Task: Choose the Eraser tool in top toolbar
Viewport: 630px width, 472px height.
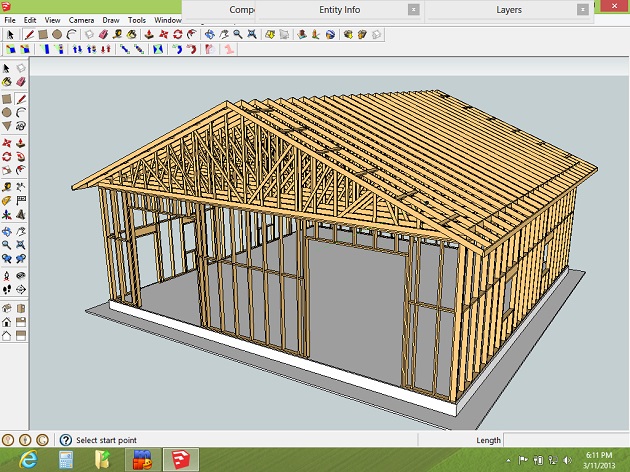Action: (x=105, y=34)
